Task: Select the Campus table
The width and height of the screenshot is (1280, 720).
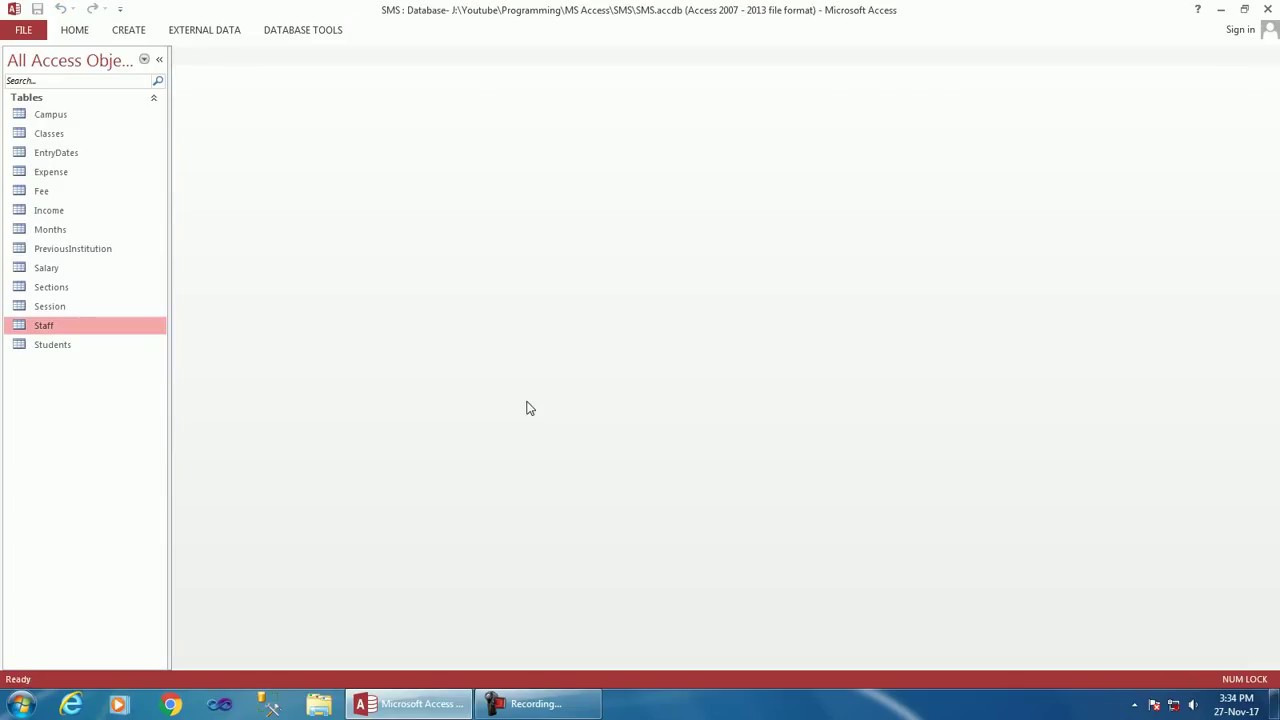Action: point(85,114)
